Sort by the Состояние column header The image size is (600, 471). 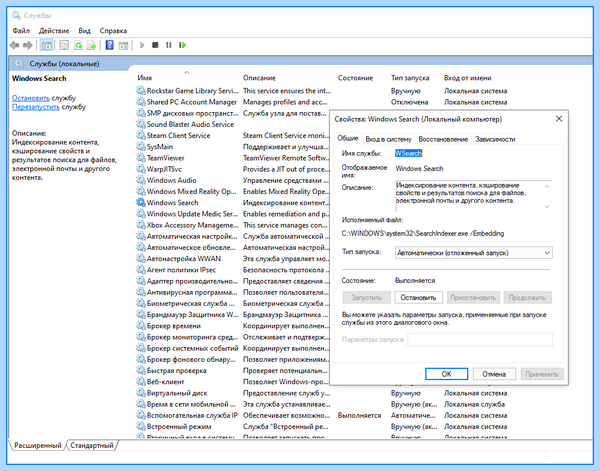[x=355, y=78]
